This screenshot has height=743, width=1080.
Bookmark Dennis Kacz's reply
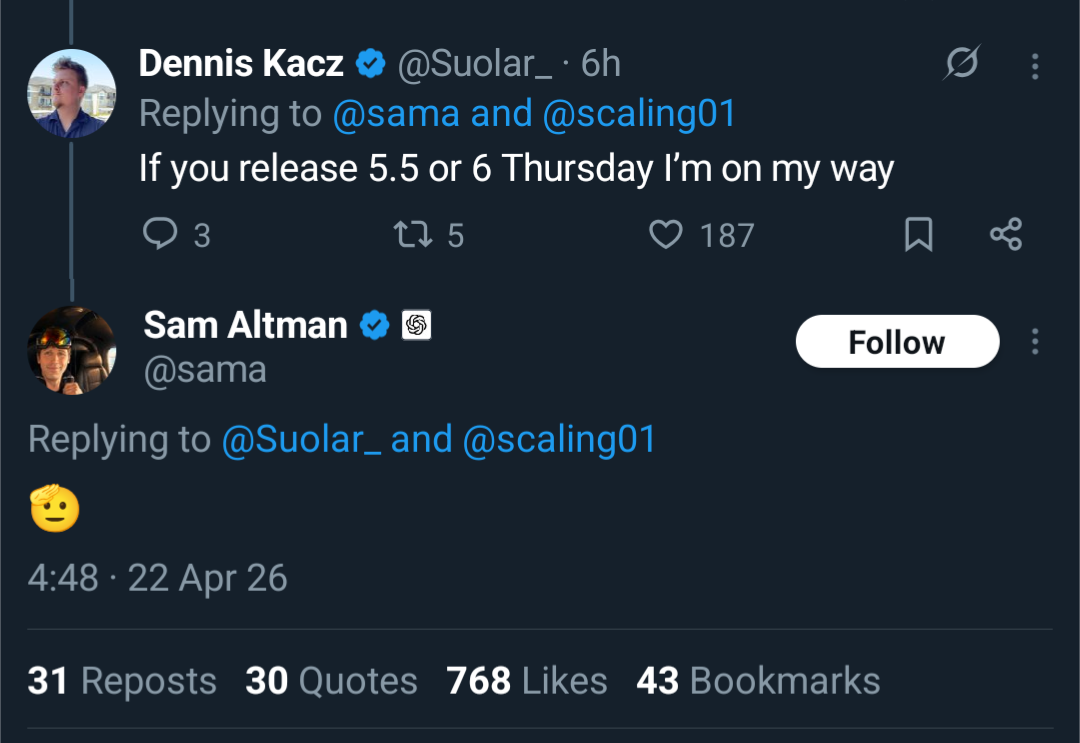(918, 234)
